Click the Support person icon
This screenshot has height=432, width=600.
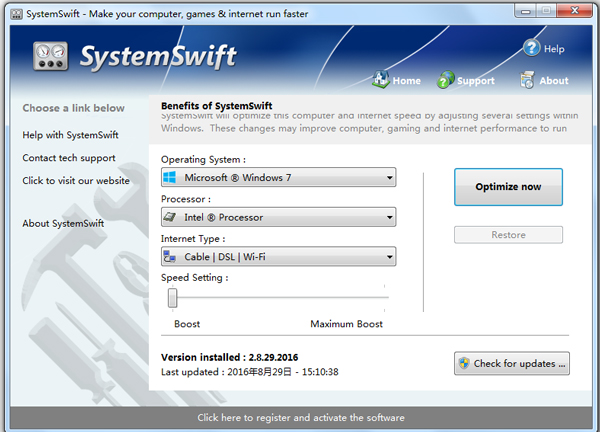coord(446,80)
